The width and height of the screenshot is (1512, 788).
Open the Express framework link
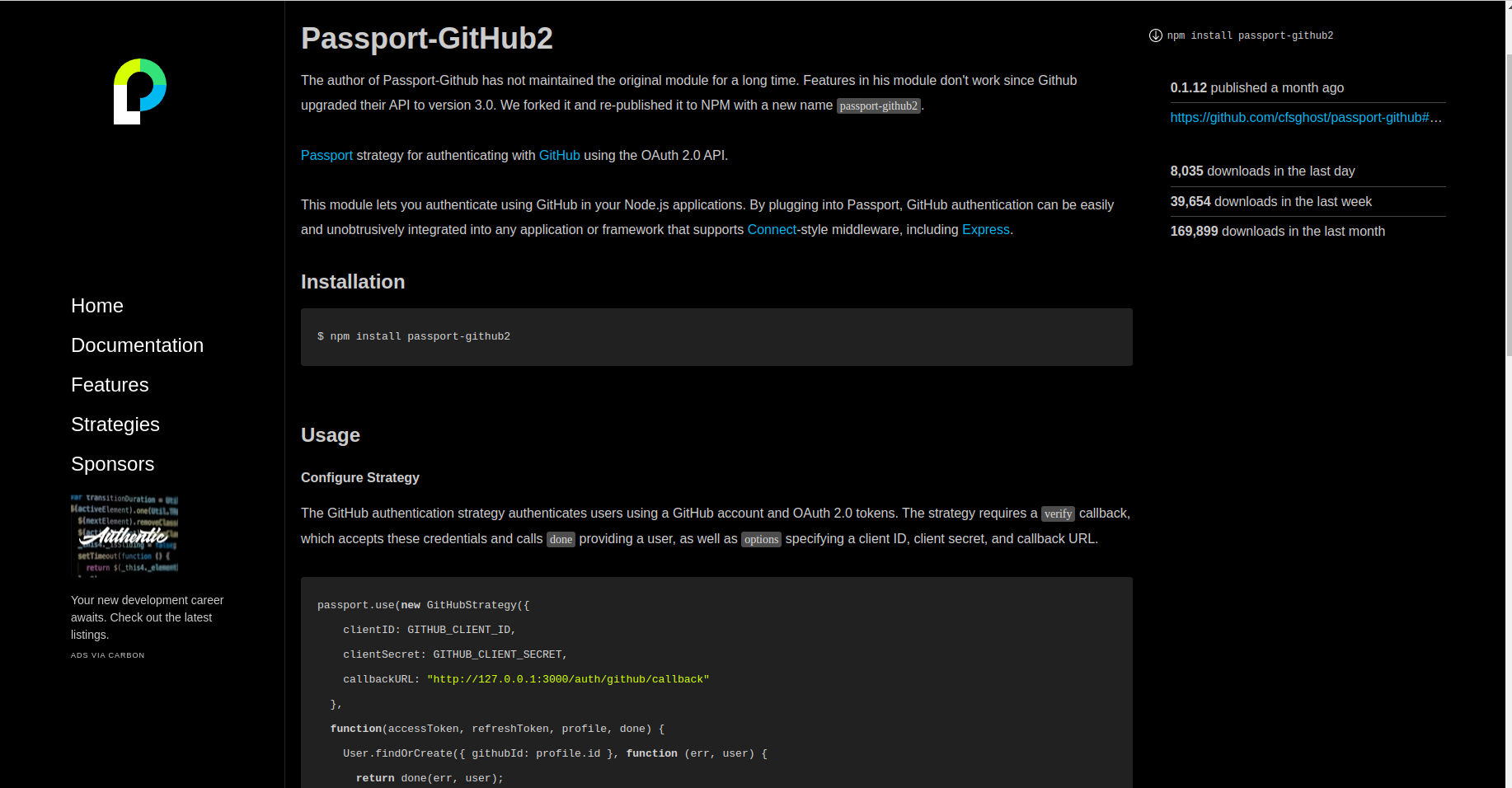pyautogui.click(x=986, y=229)
